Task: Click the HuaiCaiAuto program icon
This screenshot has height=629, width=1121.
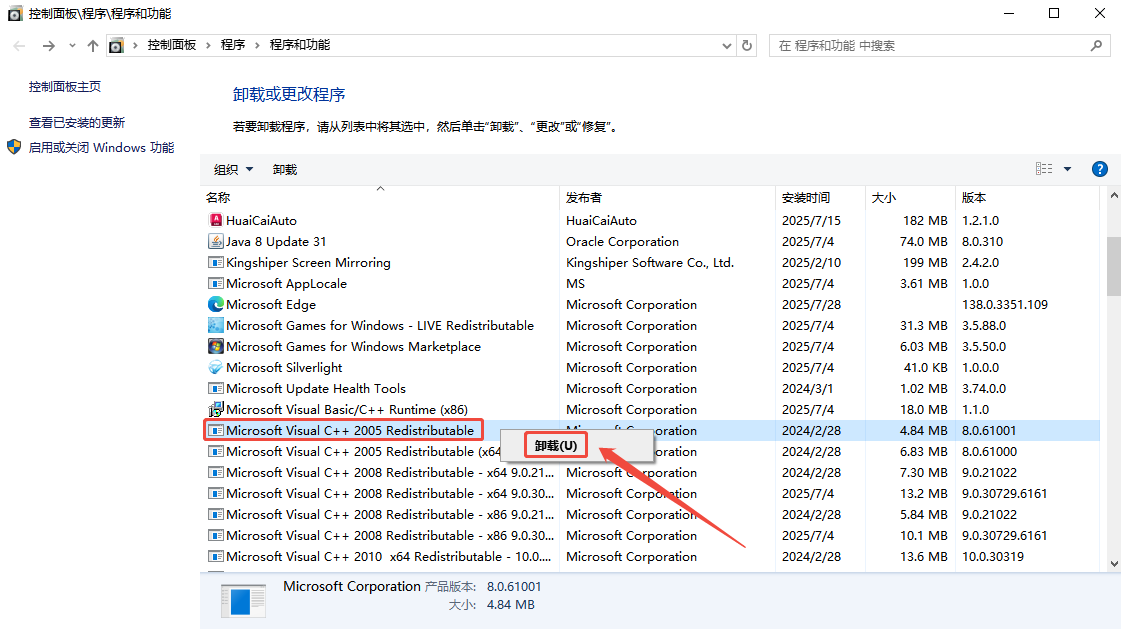Action: (x=215, y=220)
